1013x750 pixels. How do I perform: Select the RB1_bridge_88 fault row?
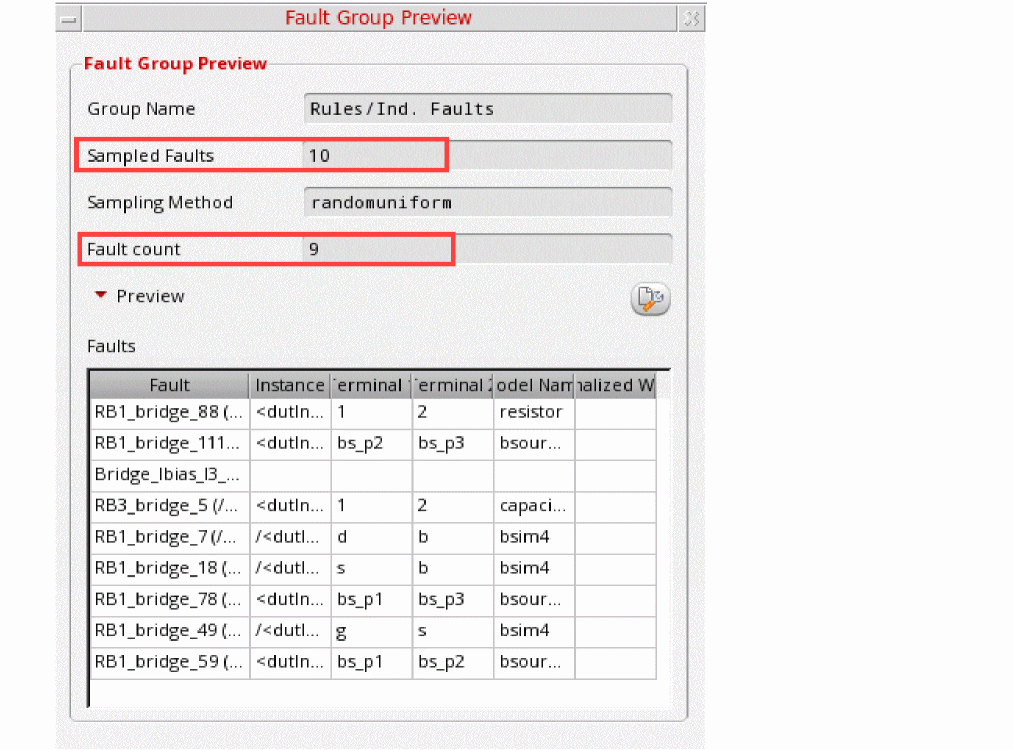(373, 412)
